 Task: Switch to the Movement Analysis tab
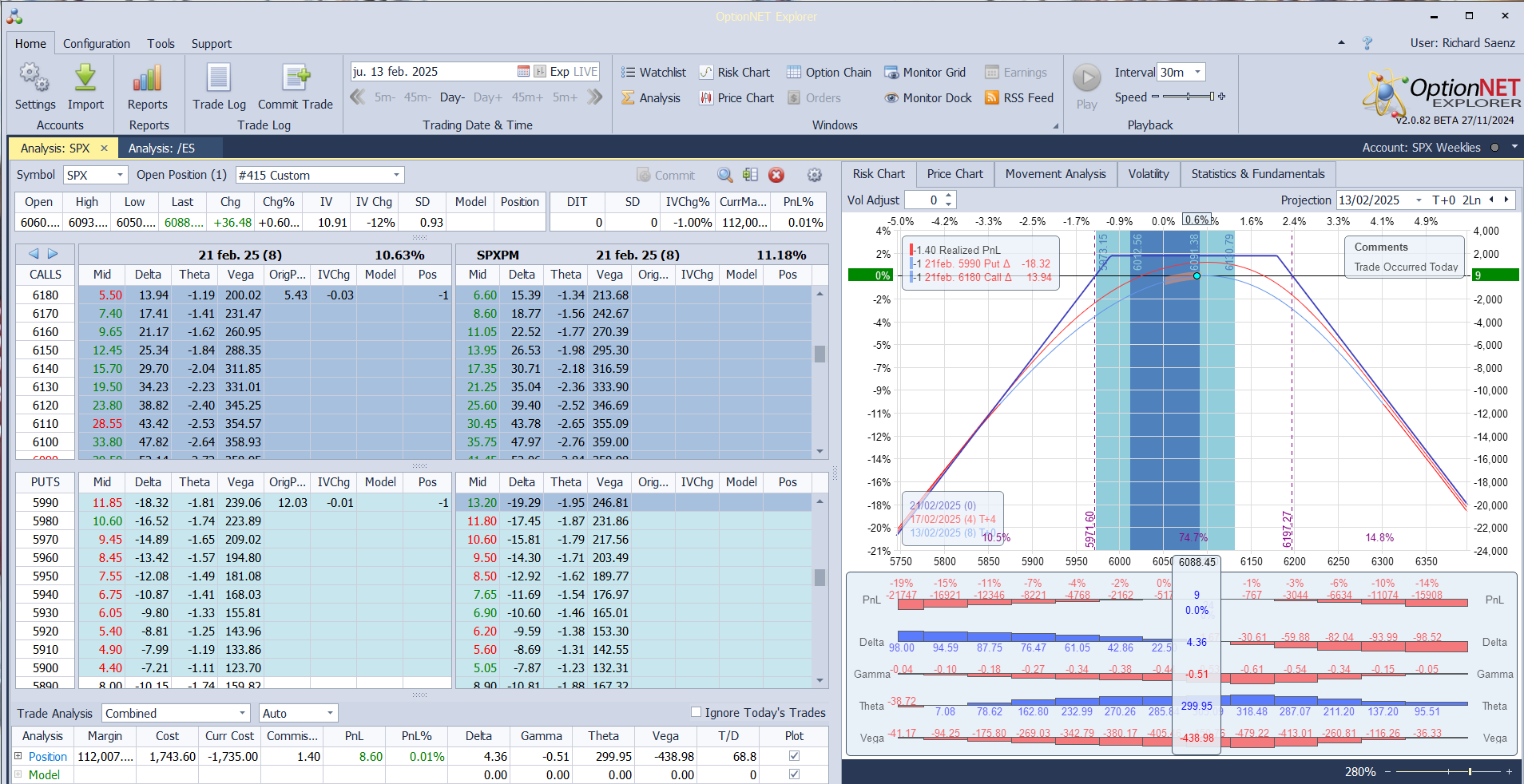tap(1055, 174)
